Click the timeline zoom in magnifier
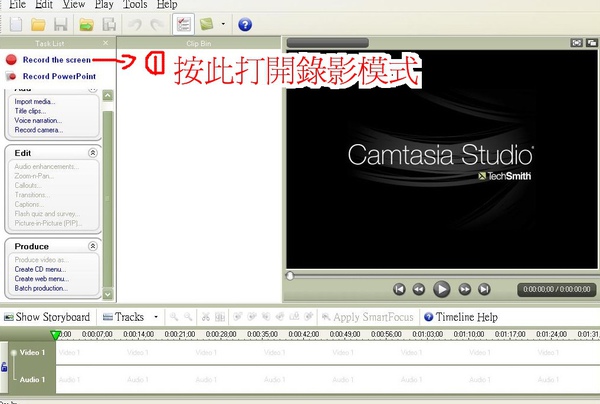Viewport: 600px width, 404px height. pyautogui.click(x=174, y=317)
